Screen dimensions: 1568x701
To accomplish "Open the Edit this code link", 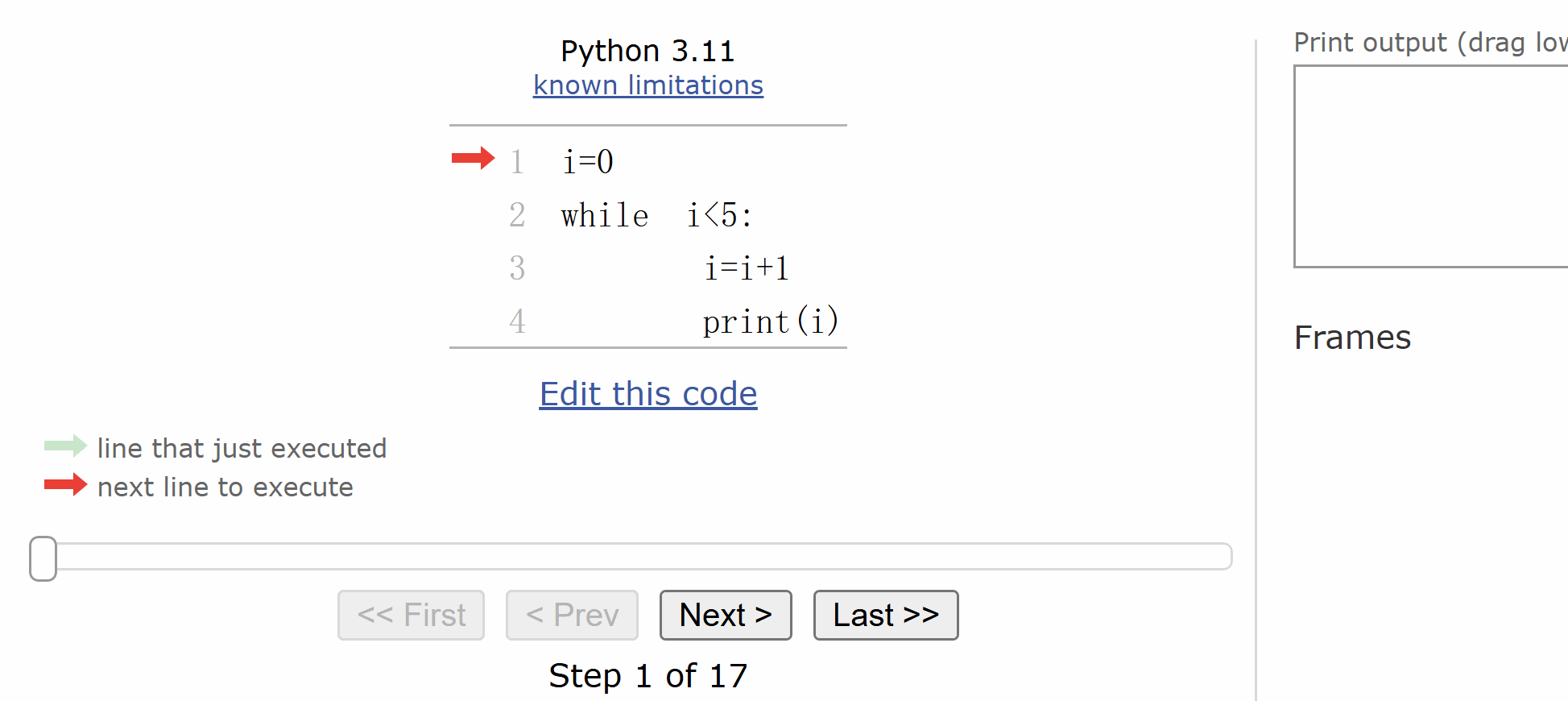I will coord(647,394).
